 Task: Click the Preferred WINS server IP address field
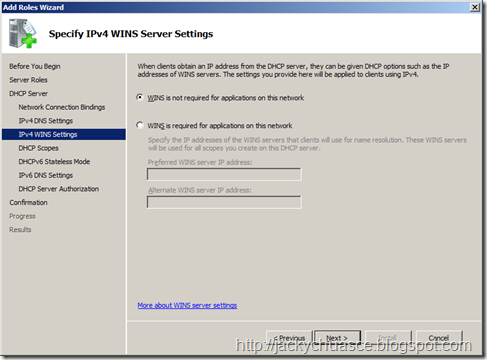click(x=224, y=174)
